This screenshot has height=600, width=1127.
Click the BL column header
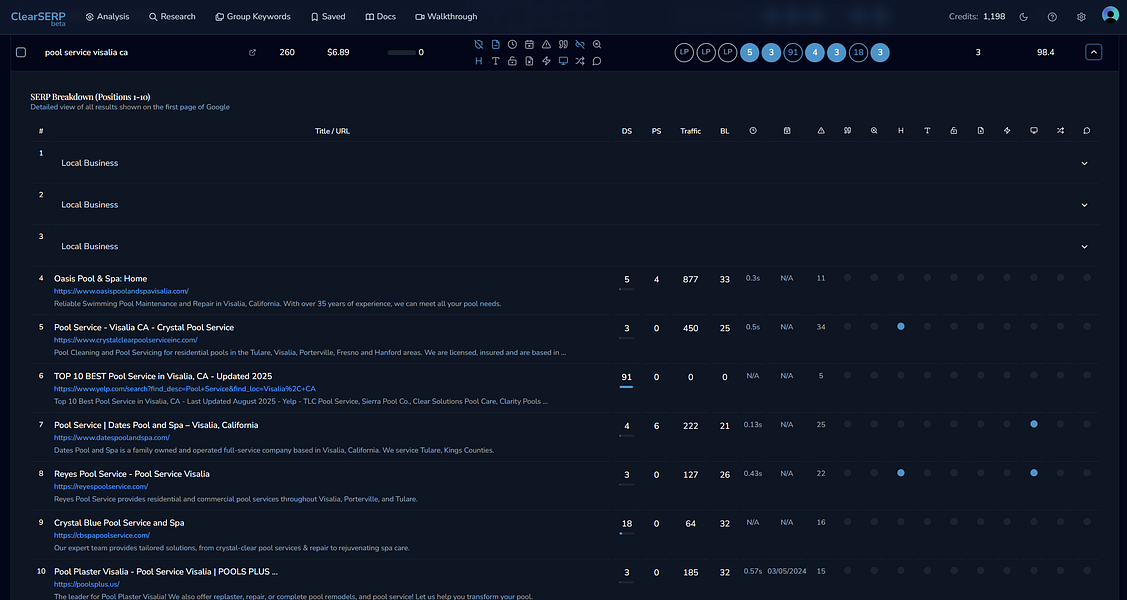[x=724, y=131]
